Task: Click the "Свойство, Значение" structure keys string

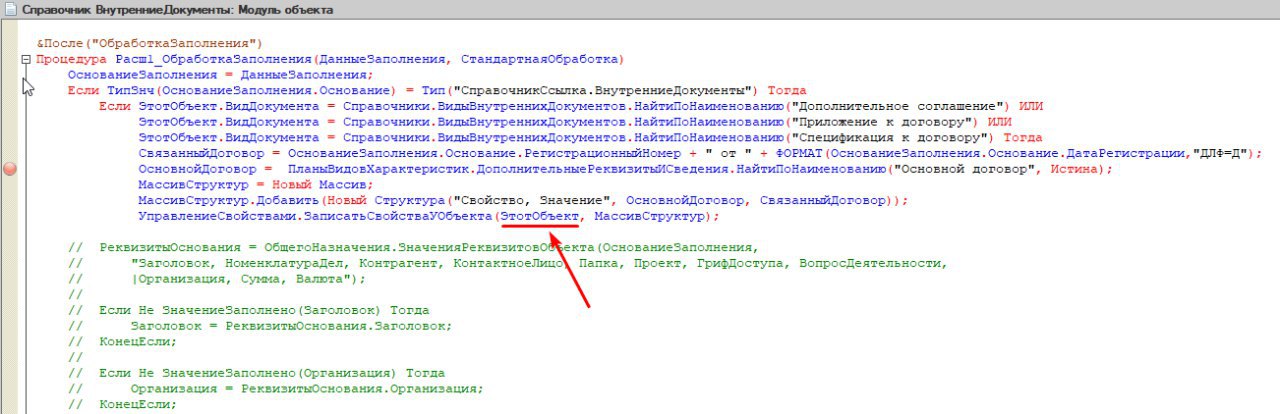Action: coord(529,201)
